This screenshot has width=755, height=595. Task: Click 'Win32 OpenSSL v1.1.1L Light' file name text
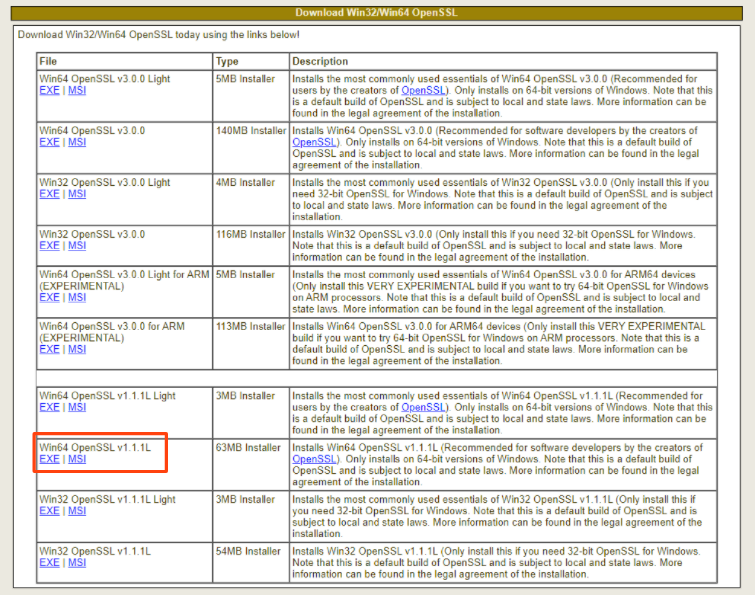[107, 500]
